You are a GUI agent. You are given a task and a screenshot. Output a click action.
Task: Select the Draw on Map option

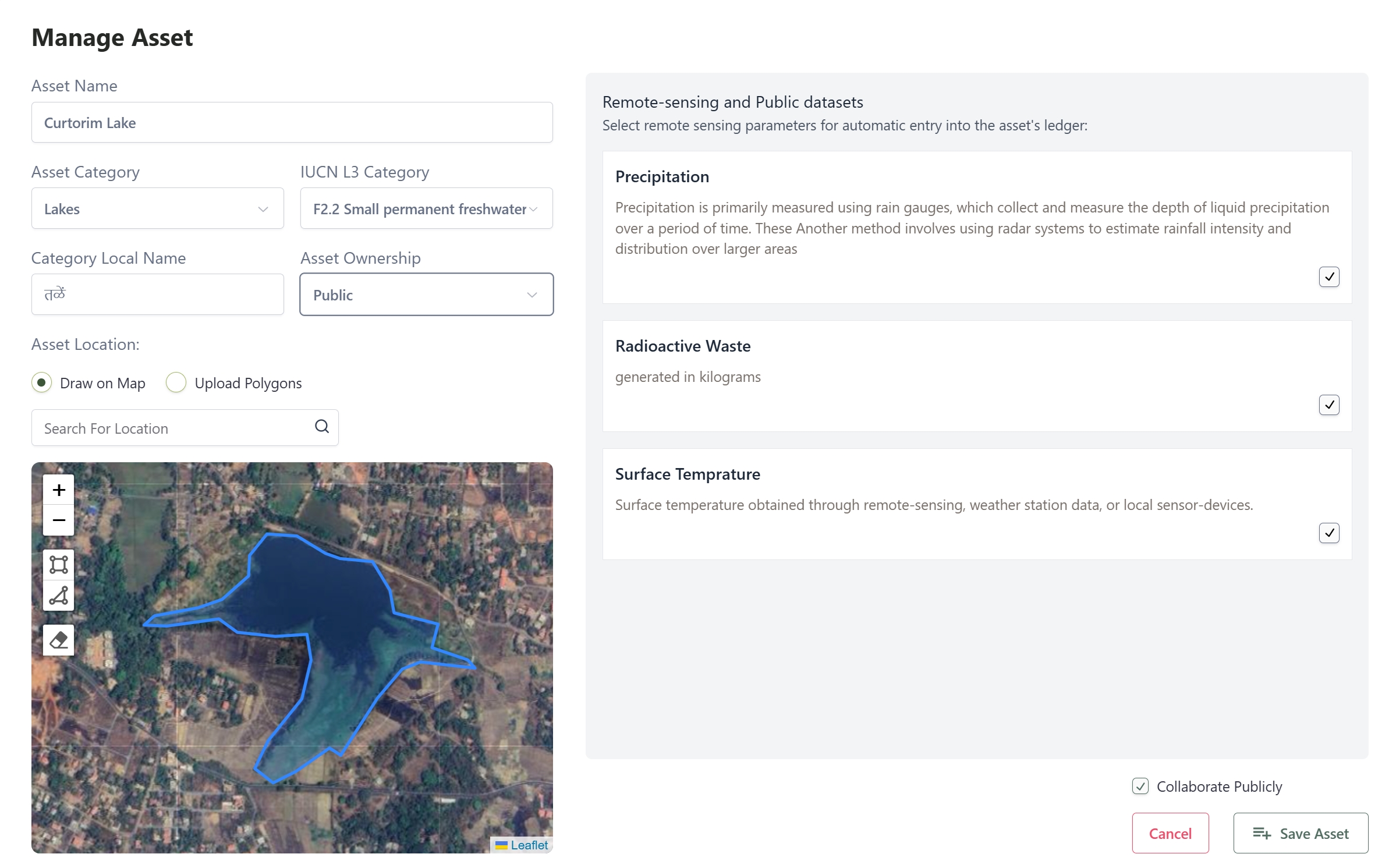pos(42,383)
